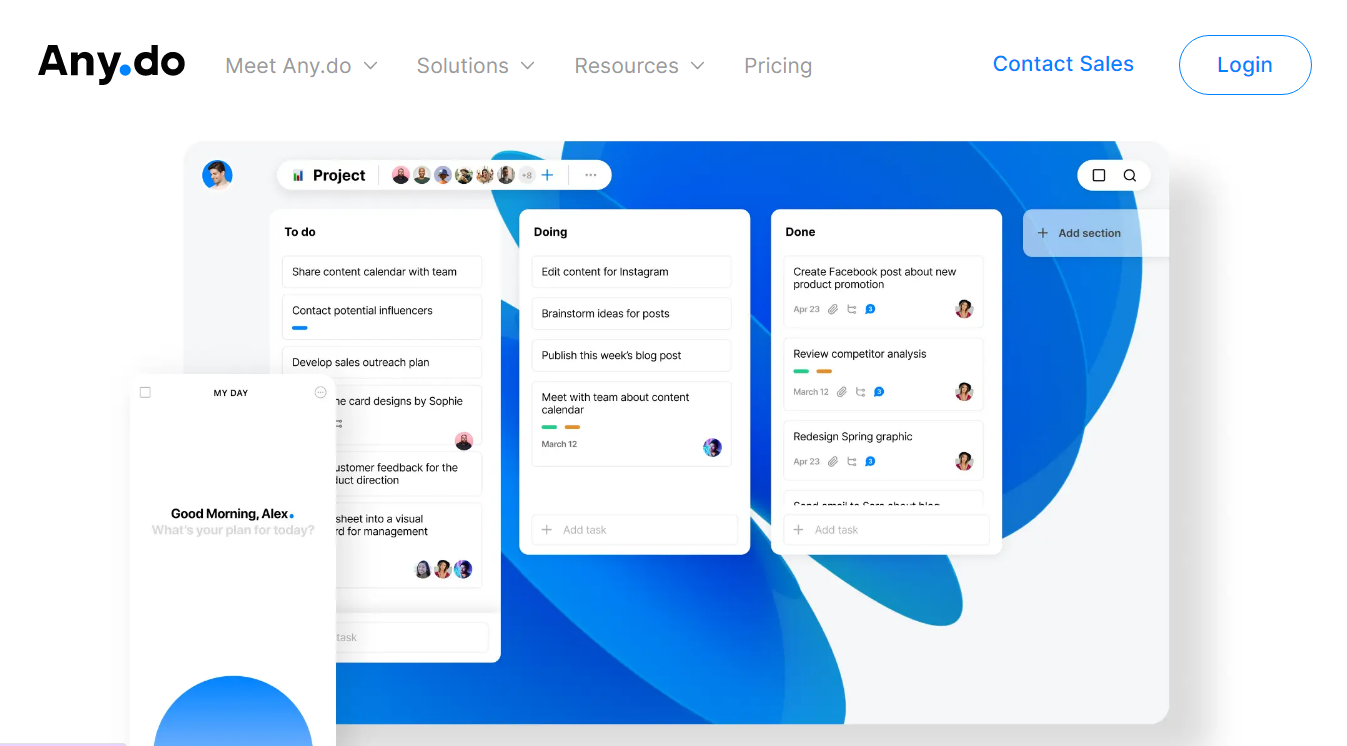Click the search magnifier icon
The width and height of the screenshot is (1347, 746).
click(1130, 175)
